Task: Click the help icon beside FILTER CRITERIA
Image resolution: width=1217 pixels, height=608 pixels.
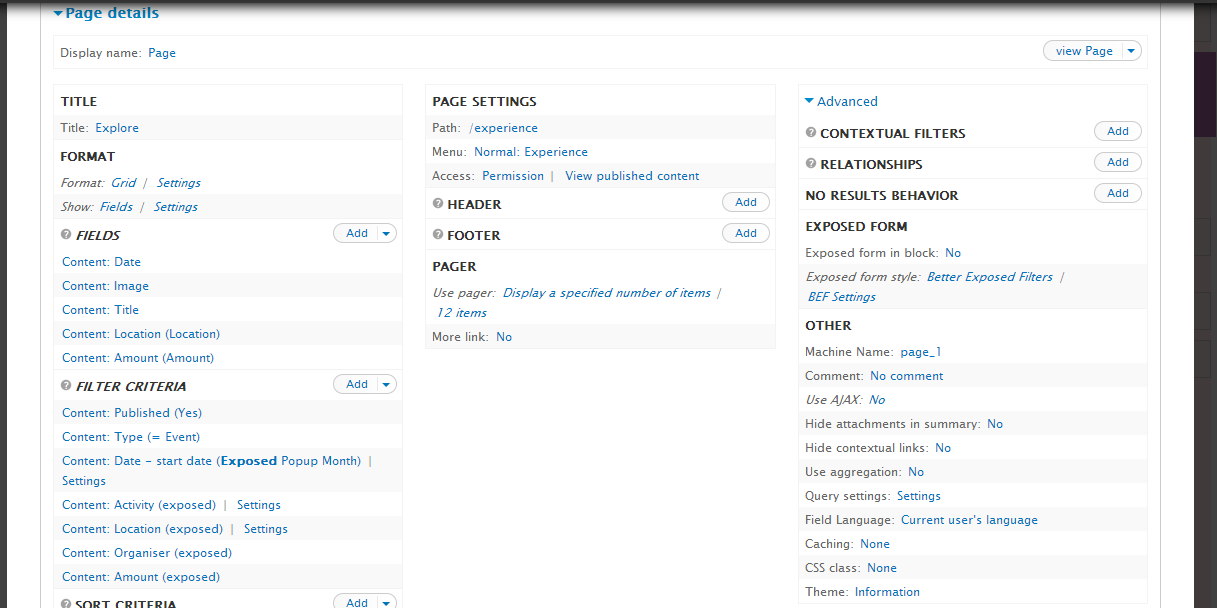Action: click(x=66, y=386)
